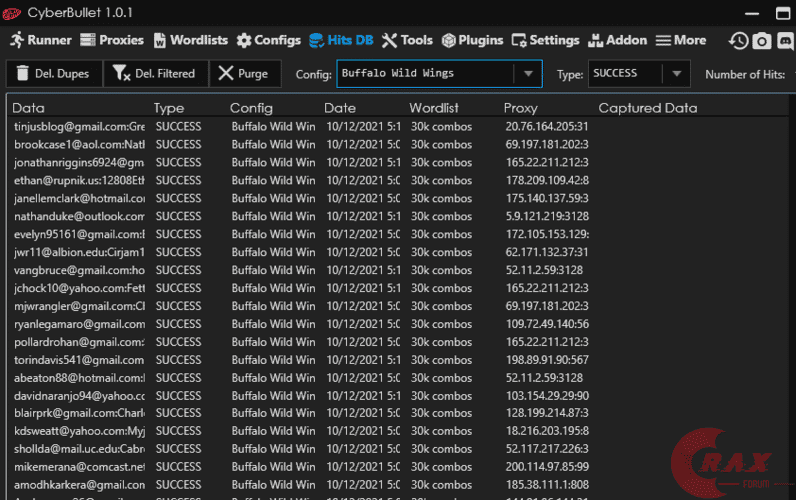Screen dimensions: 796x500
Task: Click the history clock icon
Action: click(x=738, y=41)
